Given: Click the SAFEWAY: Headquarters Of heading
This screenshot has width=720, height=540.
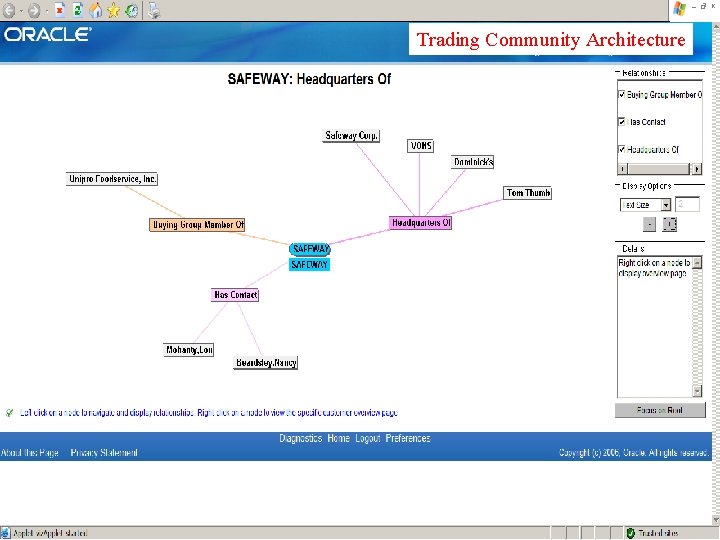Looking at the screenshot, I should coord(309,79).
